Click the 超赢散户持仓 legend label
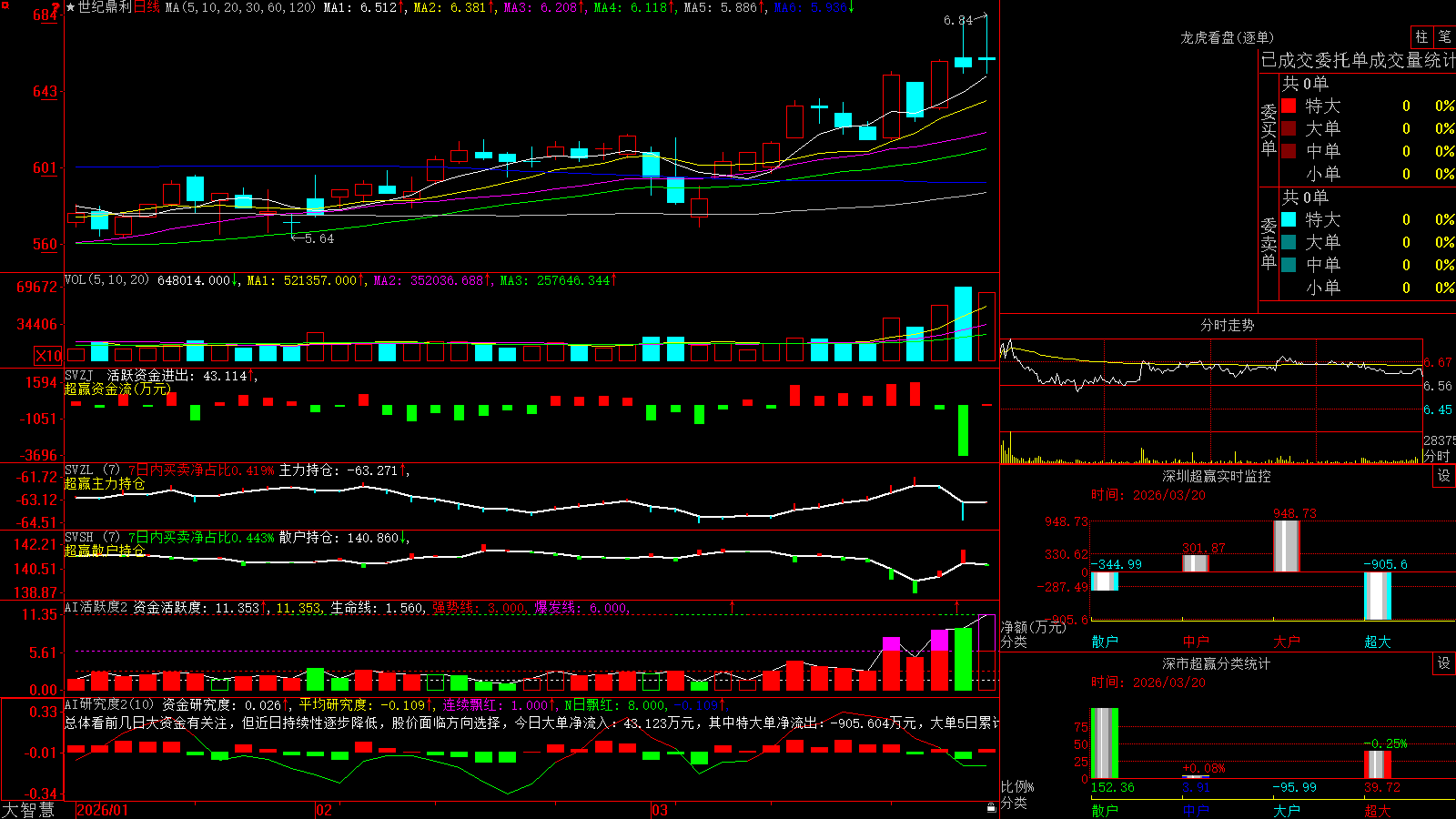The height and width of the screenshot is (819, 1456). click(x=105, y=551)
